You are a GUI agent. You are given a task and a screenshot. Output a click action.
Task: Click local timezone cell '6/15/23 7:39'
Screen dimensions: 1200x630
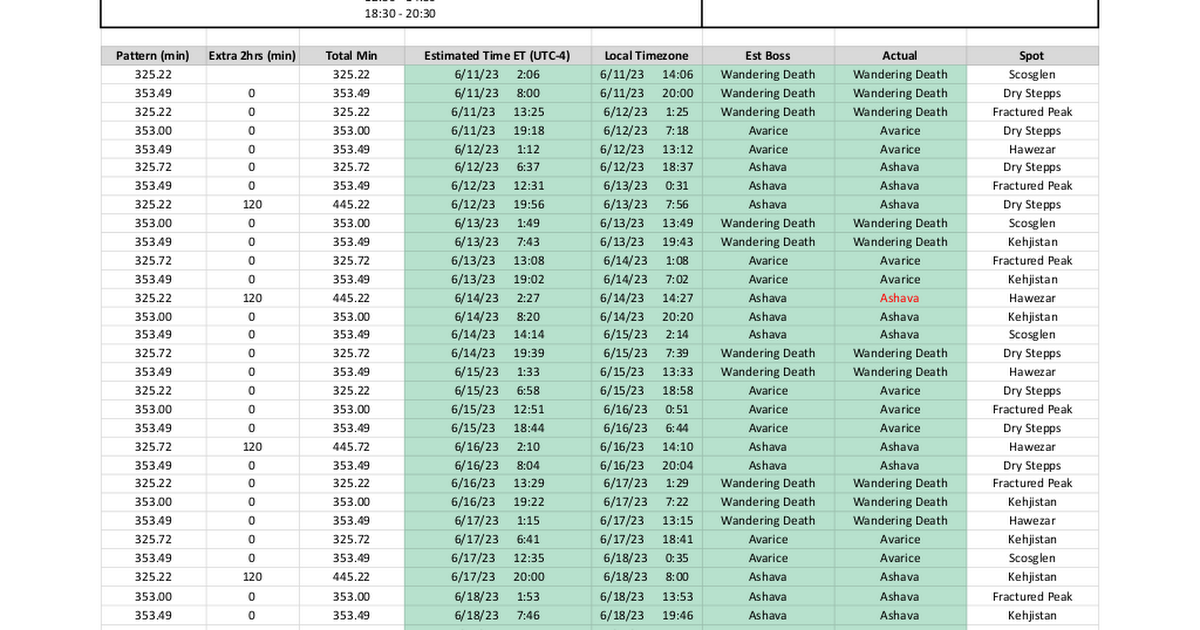point(646,353)
